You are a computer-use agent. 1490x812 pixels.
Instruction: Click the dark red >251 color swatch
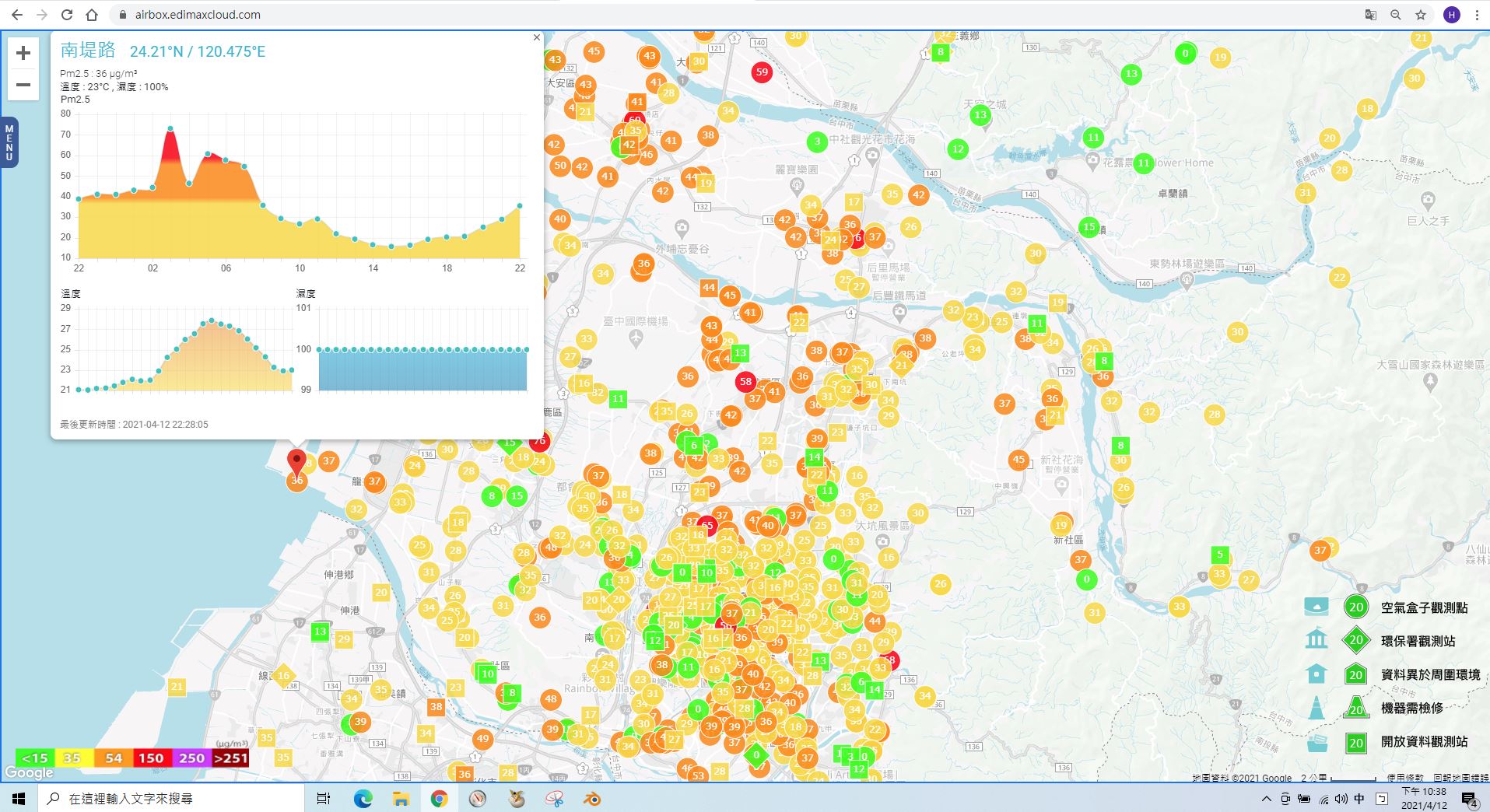[x=230, y=758]
